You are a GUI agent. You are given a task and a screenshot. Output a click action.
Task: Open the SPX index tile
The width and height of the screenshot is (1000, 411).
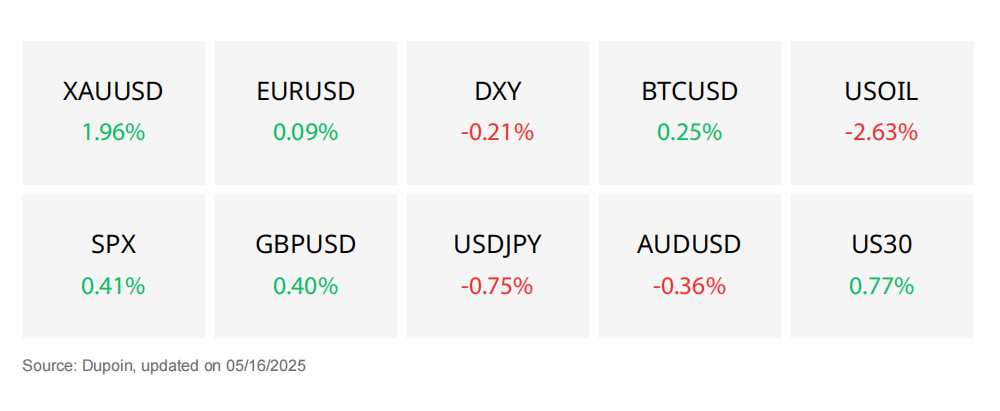pyautogui.click(x=114, y=266)
